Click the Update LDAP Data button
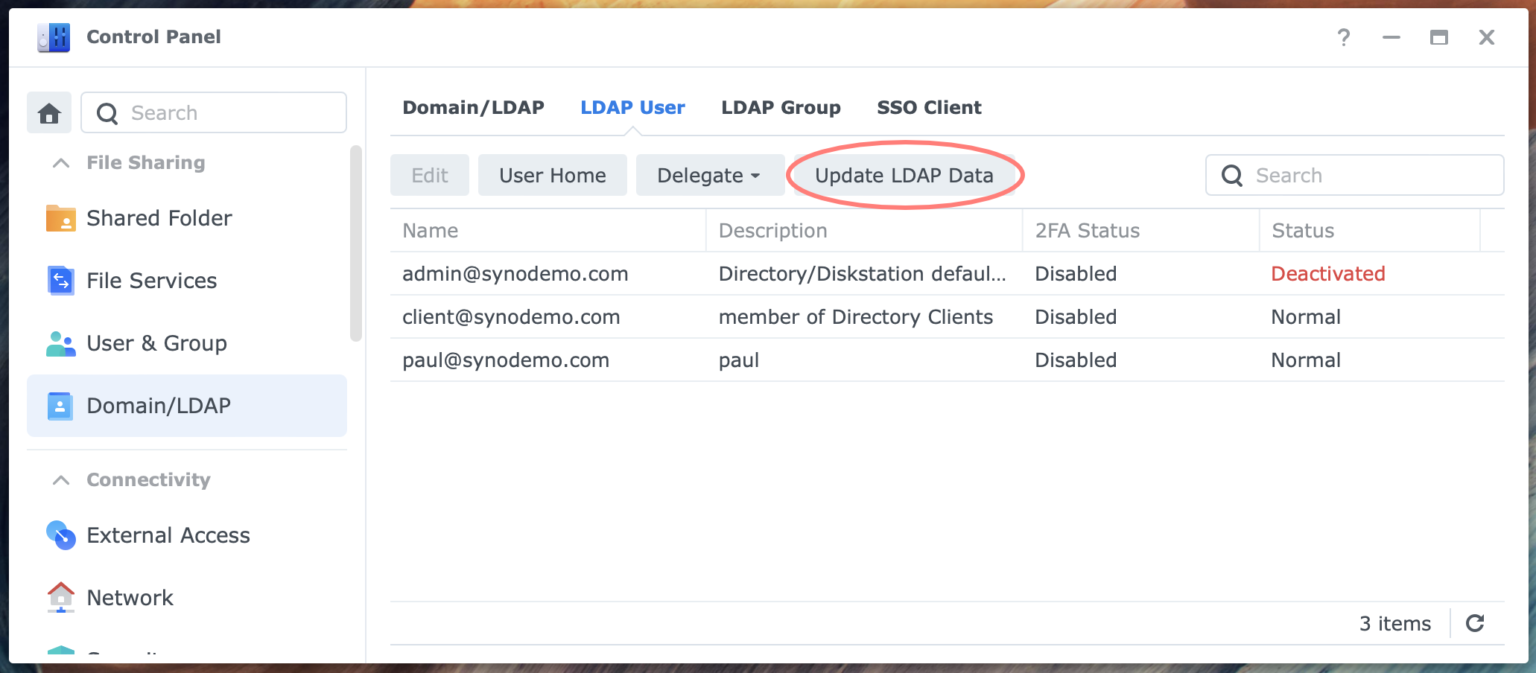This screenshot has width=1536, height=673. tap(903, 174)
